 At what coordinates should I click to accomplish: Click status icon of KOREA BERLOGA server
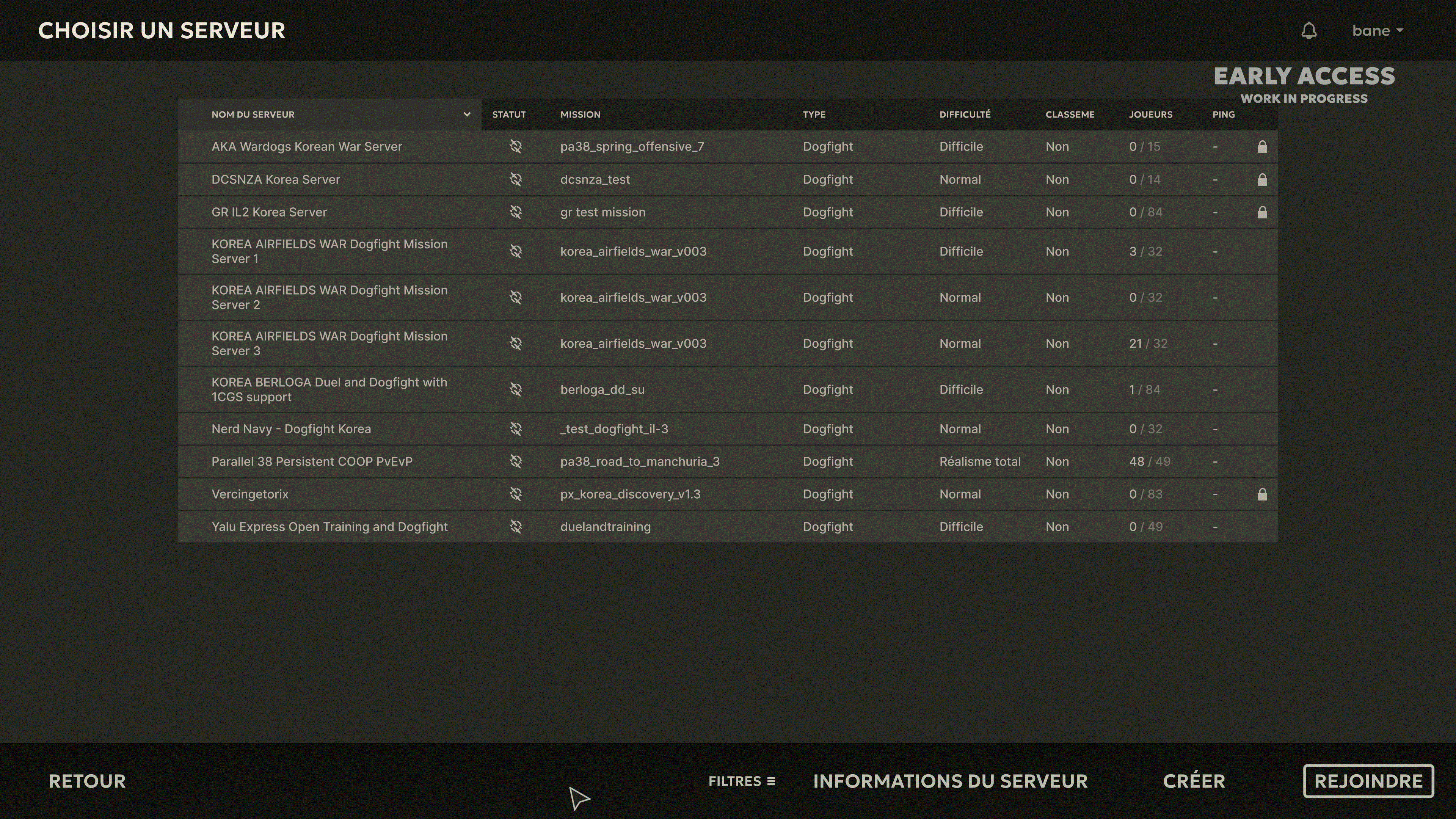pyautogui.click(x=516, y=389)
